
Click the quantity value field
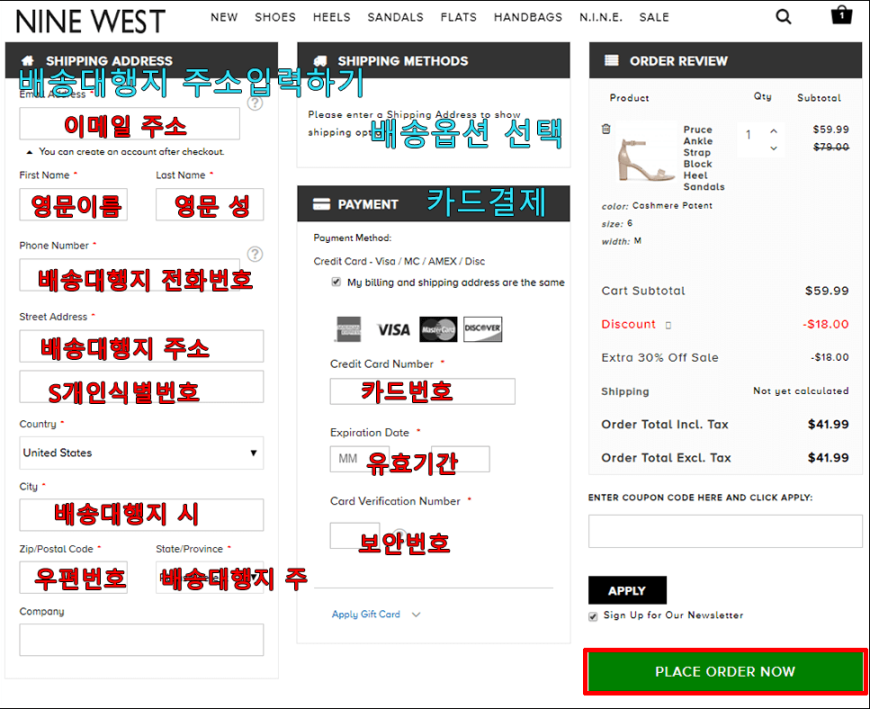750,135
